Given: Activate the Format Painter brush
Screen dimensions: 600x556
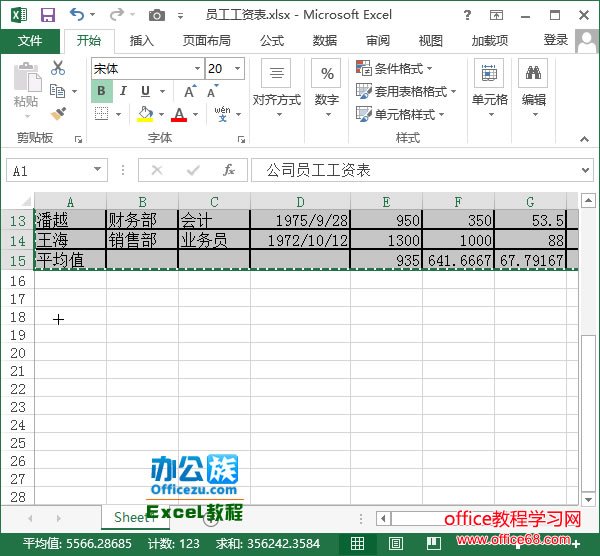Looking at the screenshot, I should (x=58, y=113).
